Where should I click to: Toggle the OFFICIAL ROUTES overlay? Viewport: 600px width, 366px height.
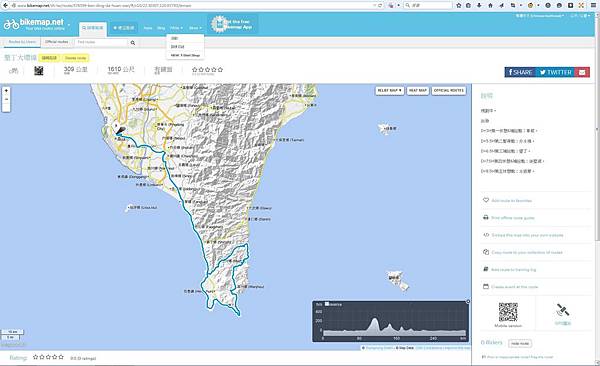click(449, 91)
